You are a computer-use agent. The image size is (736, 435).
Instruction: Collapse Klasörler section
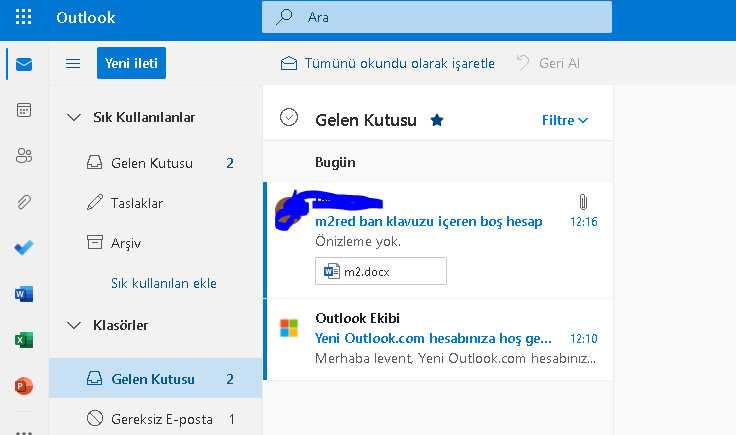click(74, 325)
